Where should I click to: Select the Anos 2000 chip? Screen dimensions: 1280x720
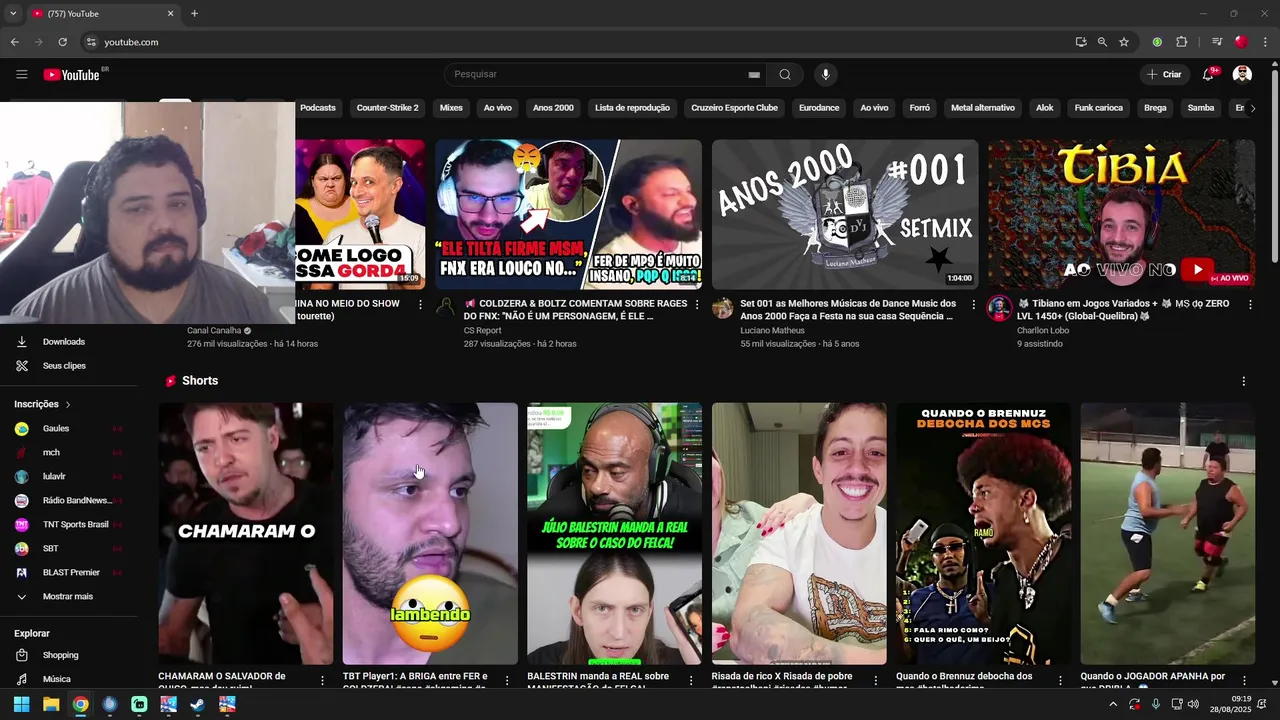click(x=553, y=108)
